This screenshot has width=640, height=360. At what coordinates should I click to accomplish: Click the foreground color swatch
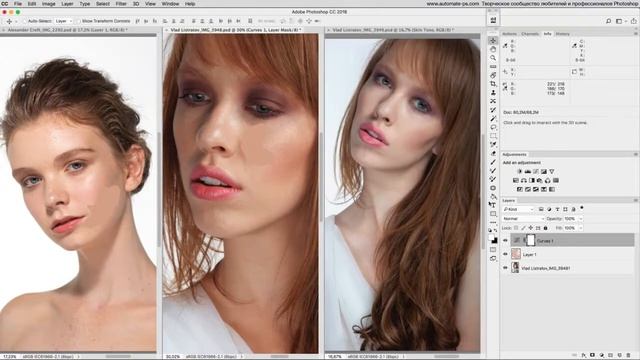tap(492, 239)
